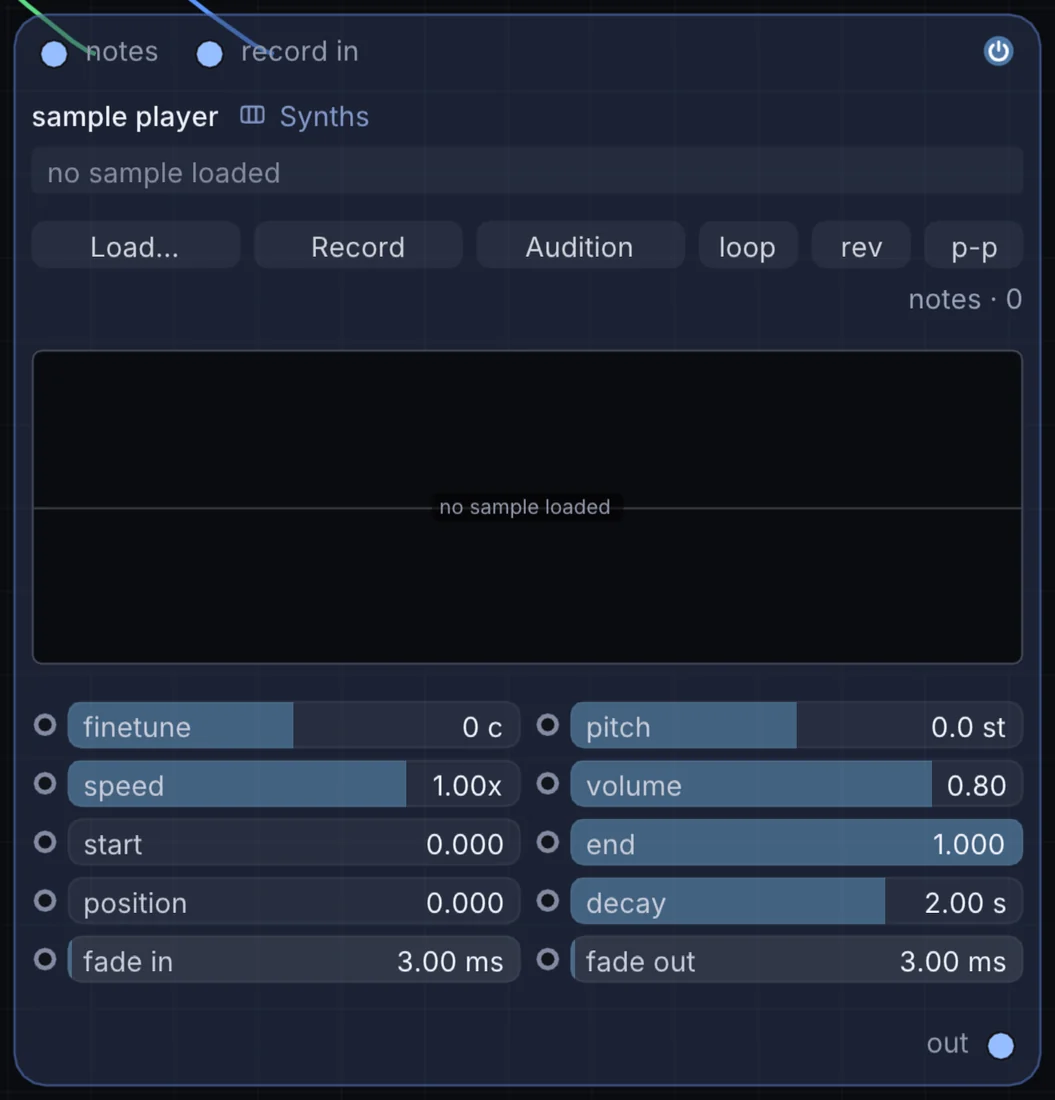Click the speed modulation port

pos(46,783)
